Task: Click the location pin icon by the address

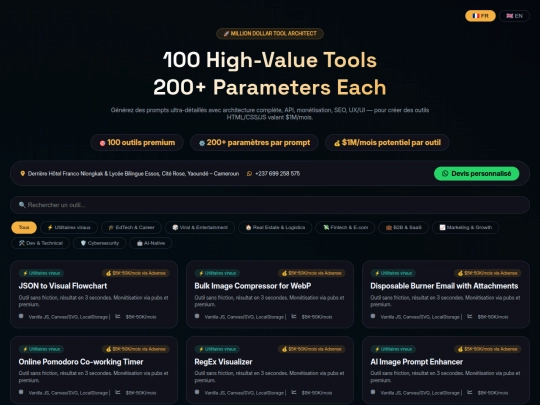Action: click(22, 174)
